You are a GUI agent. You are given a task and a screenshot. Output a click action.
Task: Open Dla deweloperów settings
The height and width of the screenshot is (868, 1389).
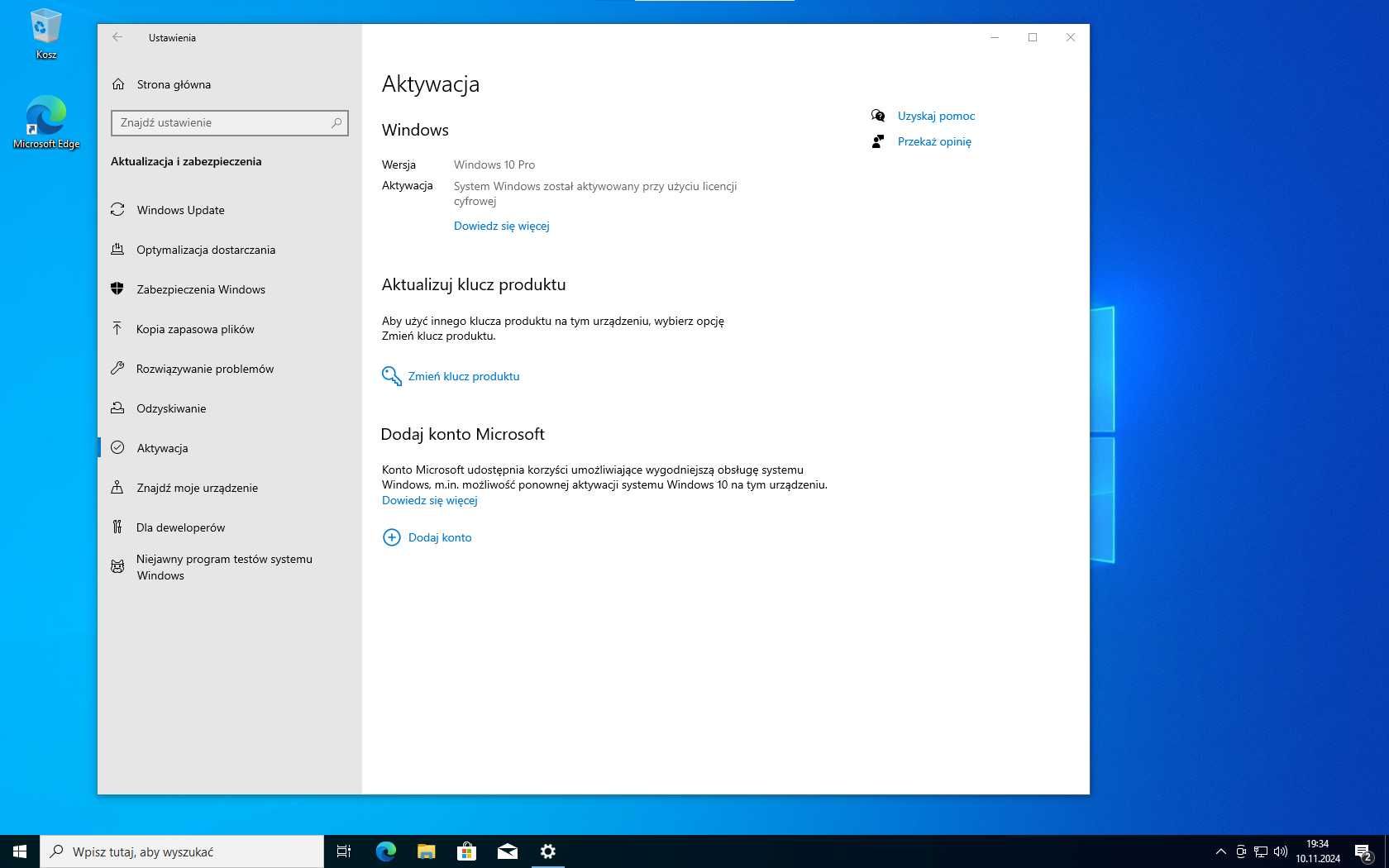pos(230,527)
